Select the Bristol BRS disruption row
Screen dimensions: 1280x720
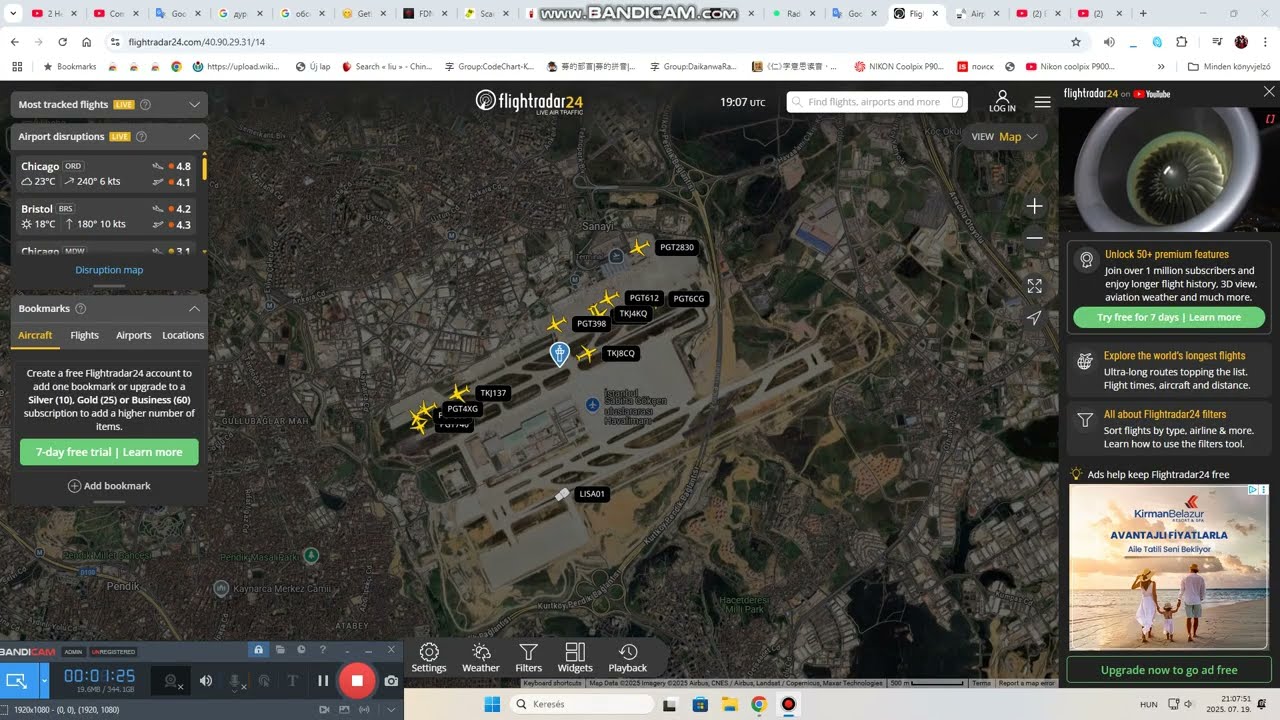click(x=106, y=217)
